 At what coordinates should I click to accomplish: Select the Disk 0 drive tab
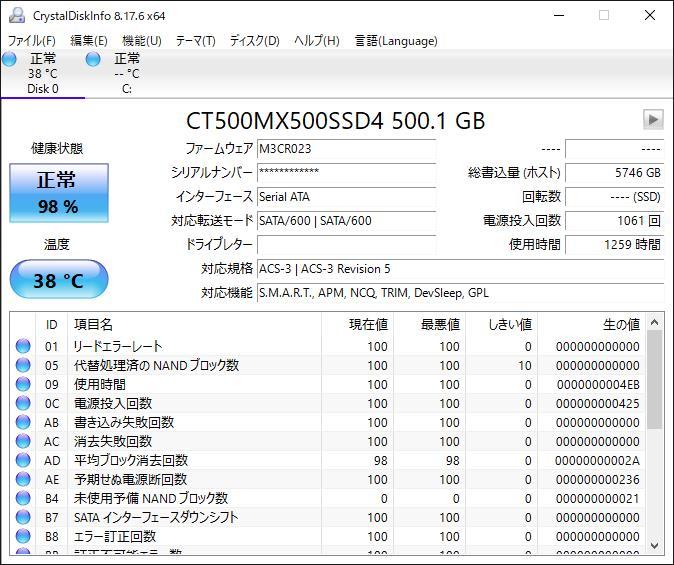(43, 74)
